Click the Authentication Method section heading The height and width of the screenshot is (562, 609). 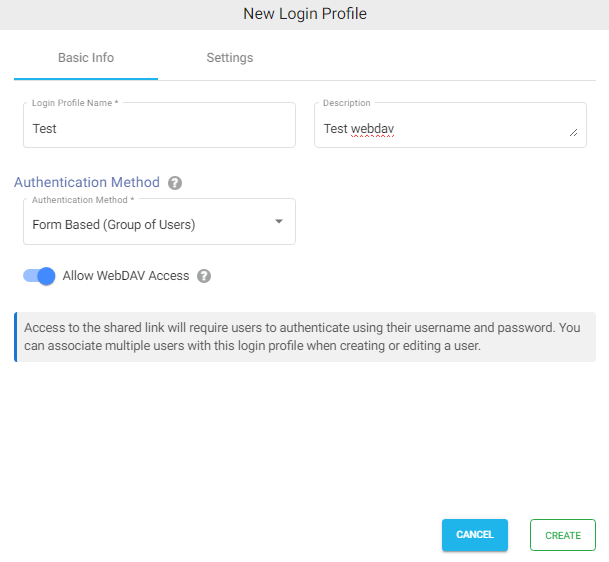click(87, 183)
